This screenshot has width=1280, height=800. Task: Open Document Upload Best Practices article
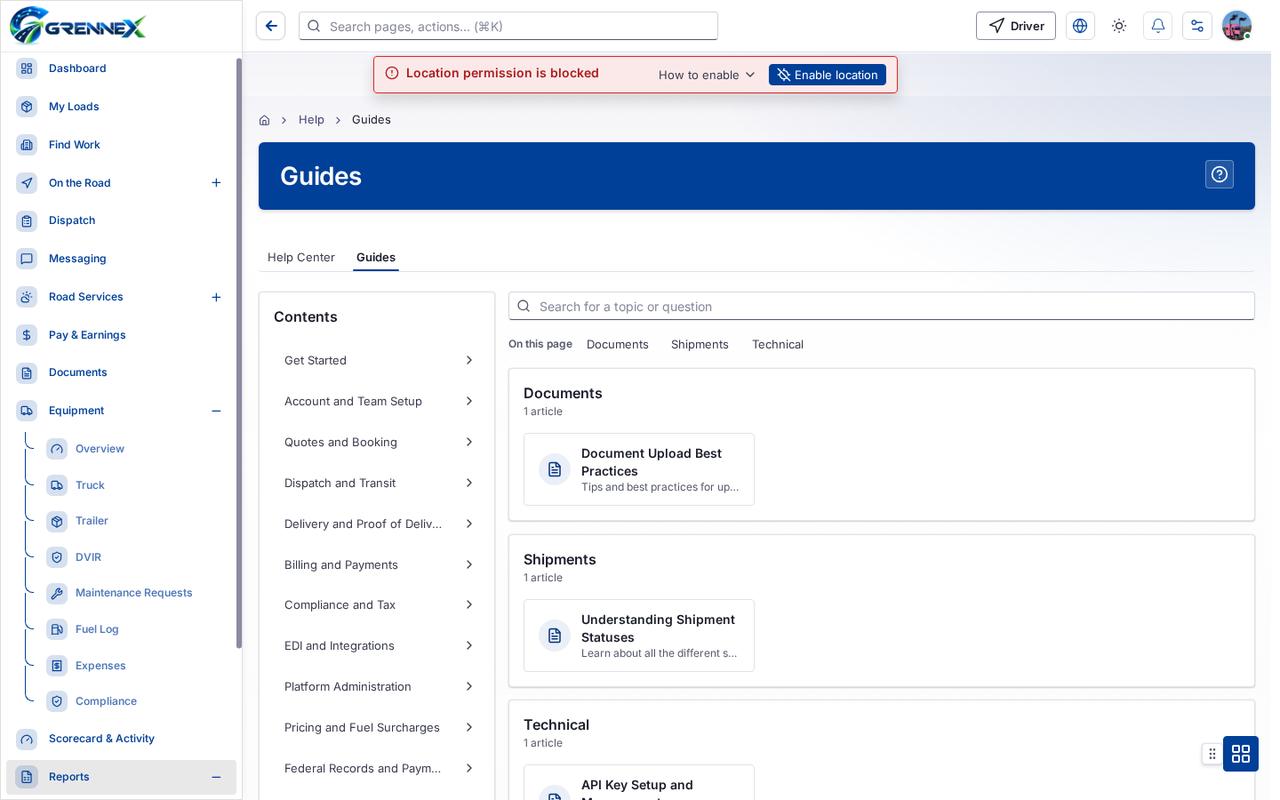click(x=639, y=469)
